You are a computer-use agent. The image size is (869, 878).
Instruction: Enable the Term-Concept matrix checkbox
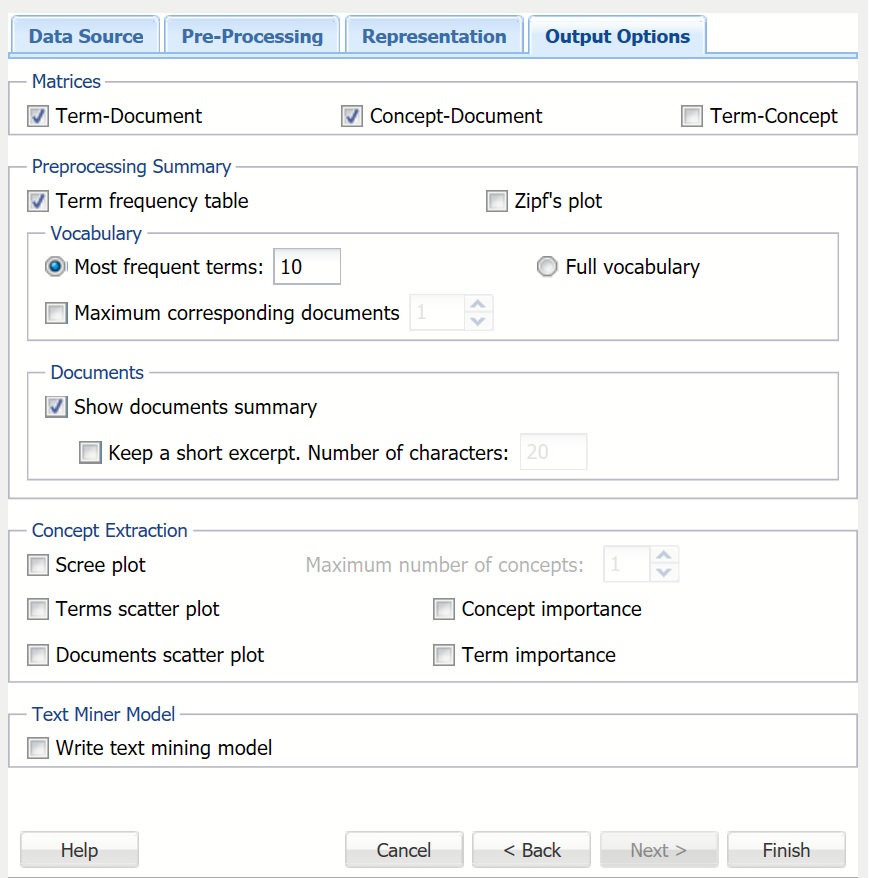point(692,116)
